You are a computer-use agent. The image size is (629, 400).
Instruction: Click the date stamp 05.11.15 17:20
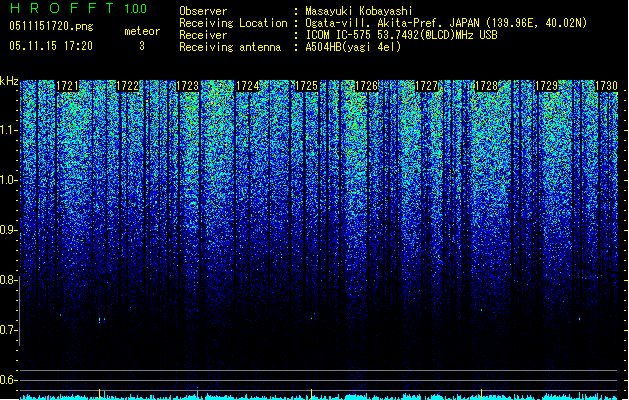51,46
